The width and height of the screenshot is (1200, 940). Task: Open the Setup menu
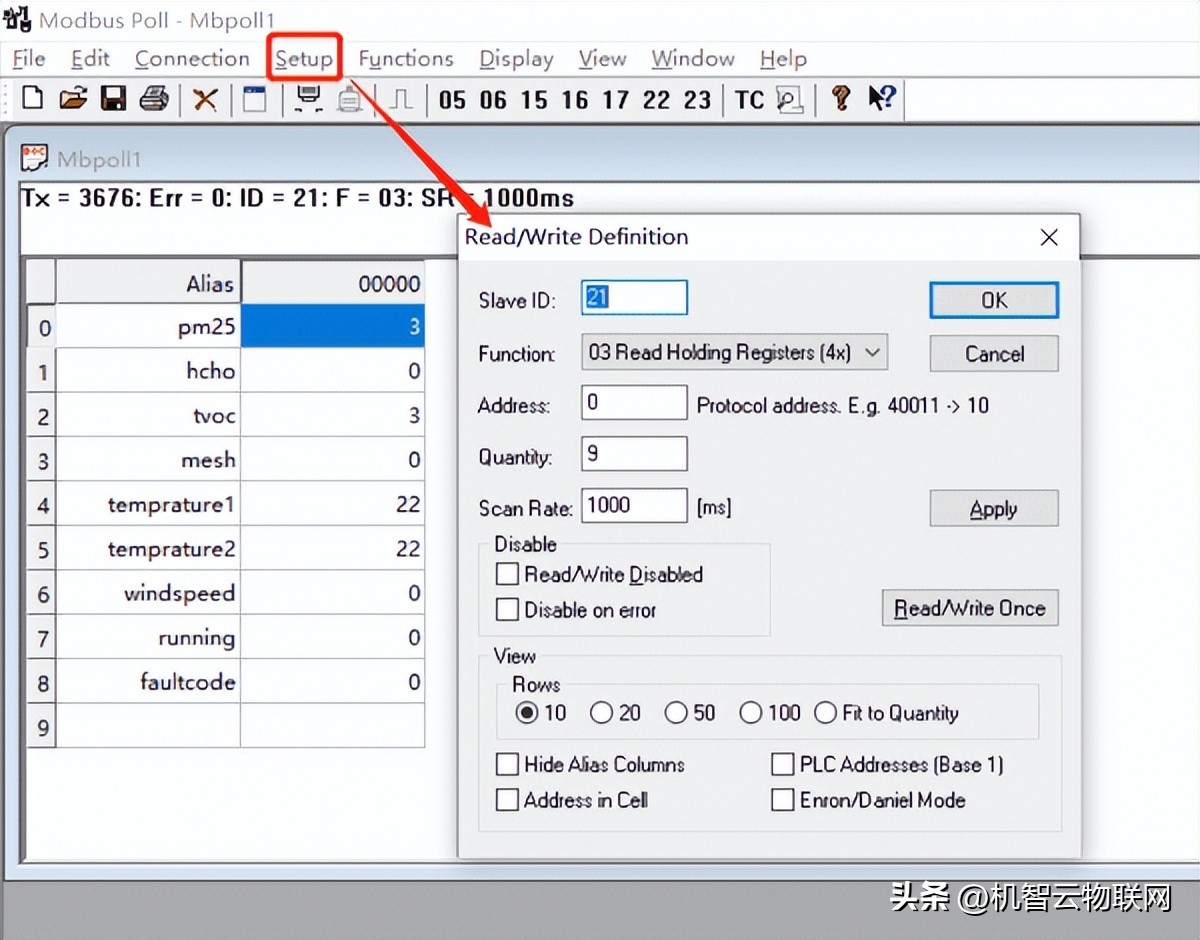pos(304,59)
